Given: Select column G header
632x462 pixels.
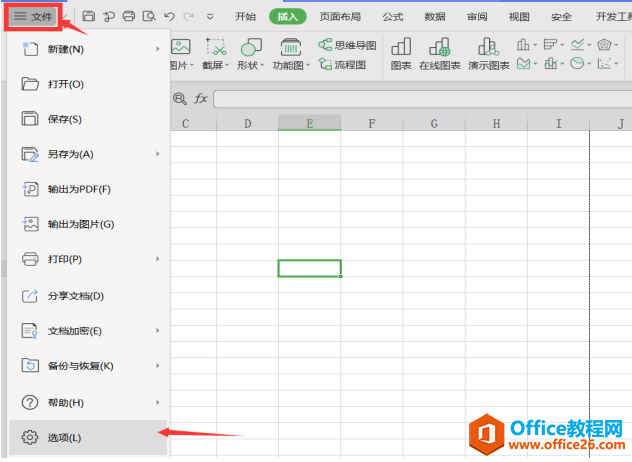Looking at the screenshot, I should (434, 123).
